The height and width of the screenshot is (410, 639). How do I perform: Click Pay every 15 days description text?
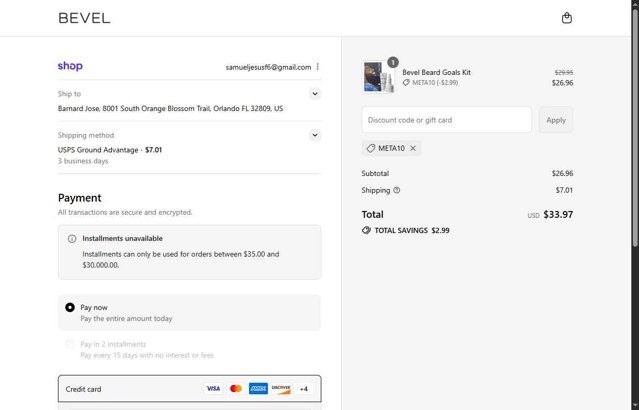pyautogui.click(x=147, y=355)
